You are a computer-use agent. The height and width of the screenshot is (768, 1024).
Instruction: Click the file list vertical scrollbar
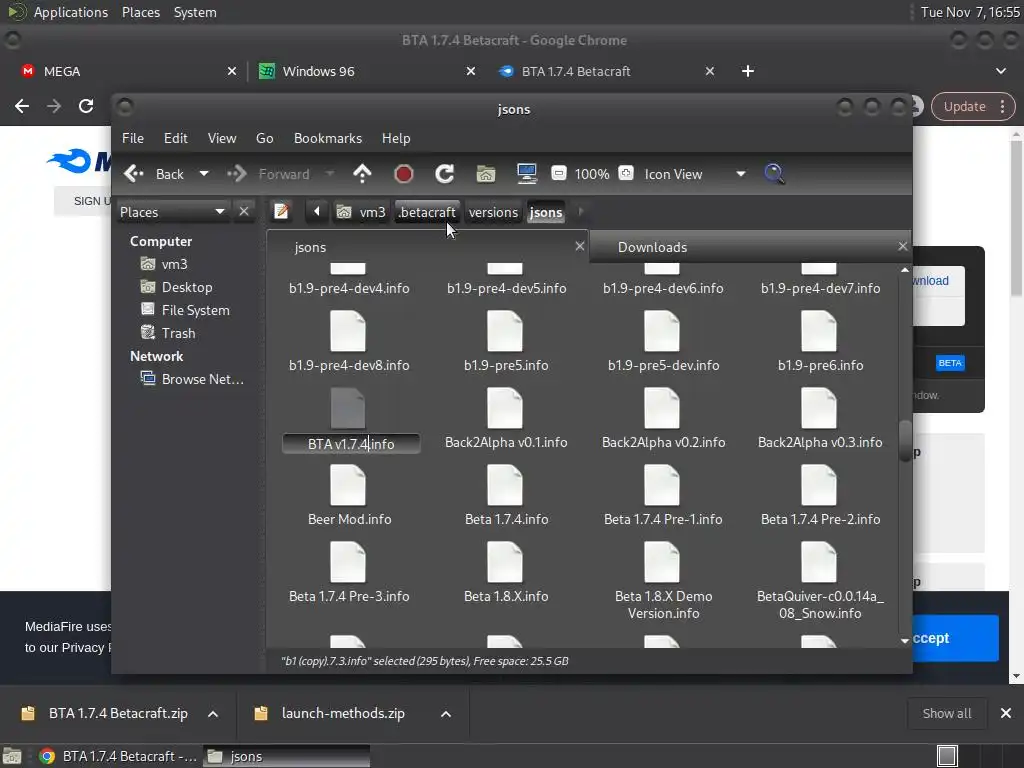pos(904,441)
